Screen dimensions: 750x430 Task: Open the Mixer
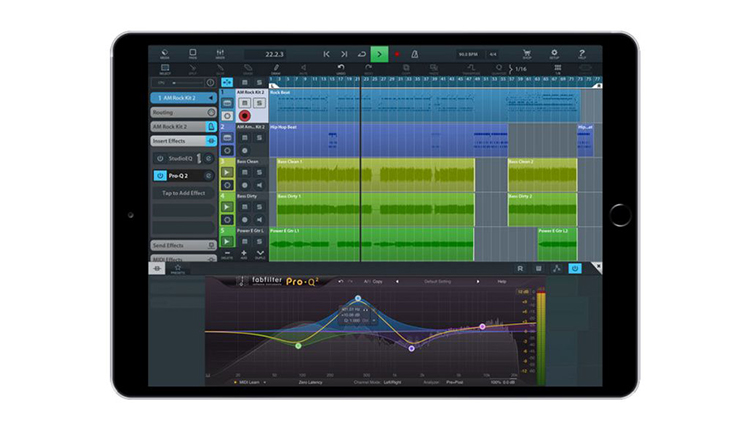220,54
